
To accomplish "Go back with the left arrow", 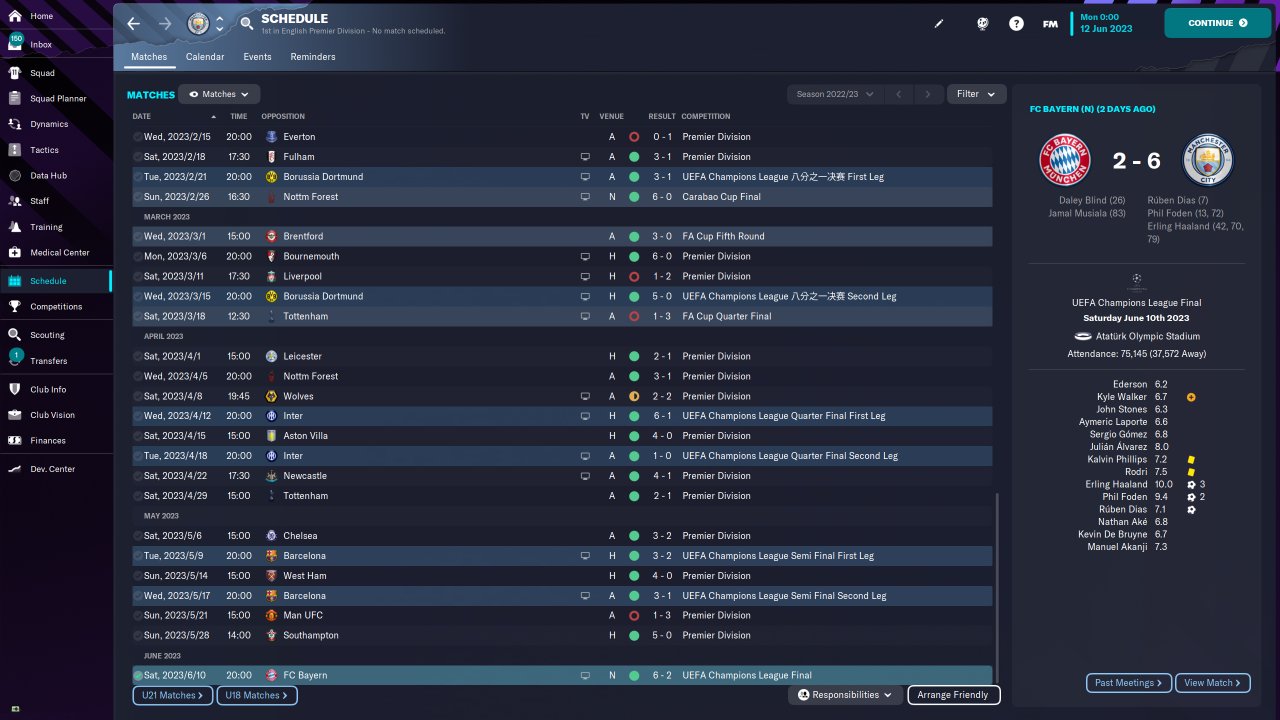I will coord(133,23).
